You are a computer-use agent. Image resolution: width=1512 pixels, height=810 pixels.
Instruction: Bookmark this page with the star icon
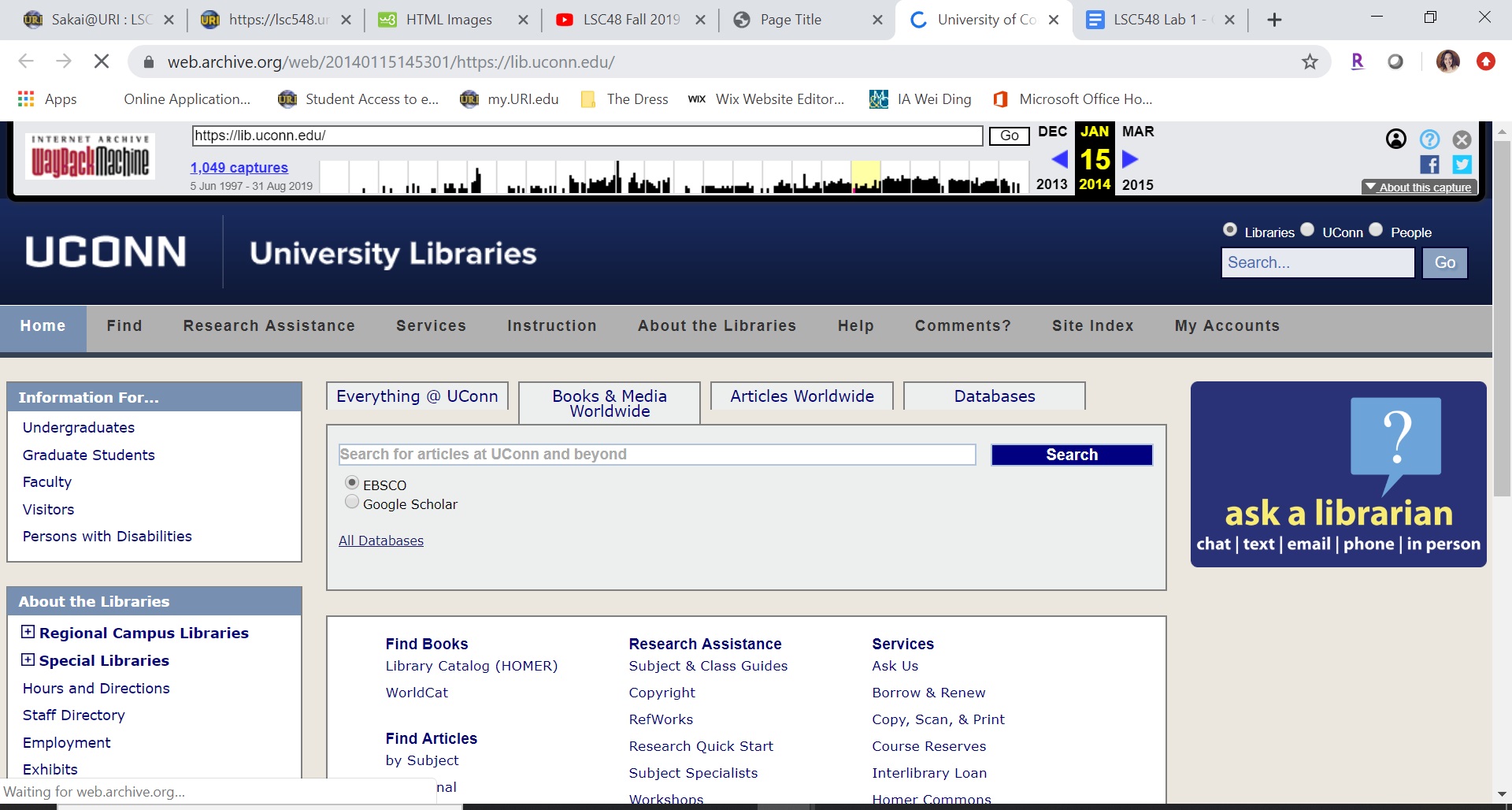(1310, 61)
